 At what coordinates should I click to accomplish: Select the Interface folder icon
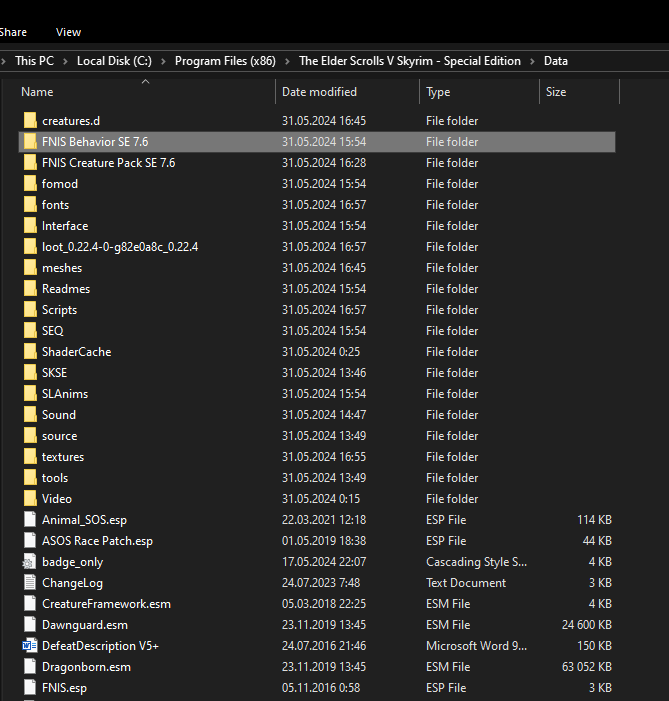pyautogui.click(x=30, y=226)
